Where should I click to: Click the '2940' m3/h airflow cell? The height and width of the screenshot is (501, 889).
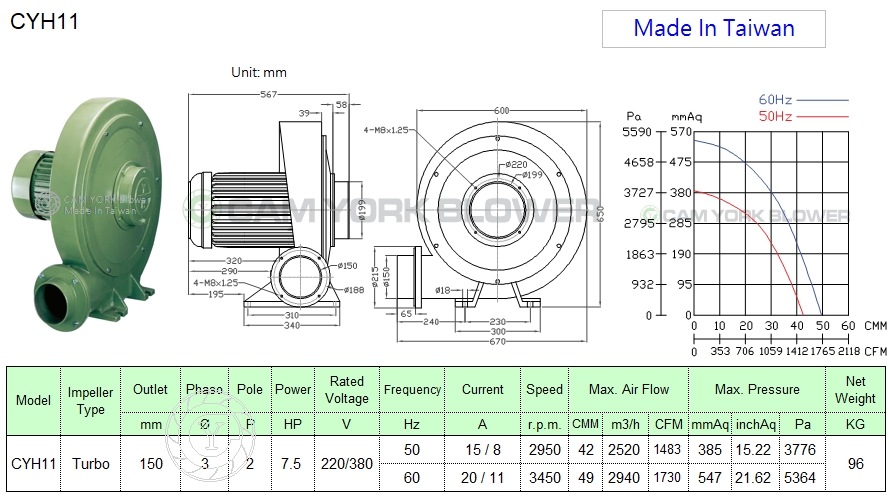[624, 478]
